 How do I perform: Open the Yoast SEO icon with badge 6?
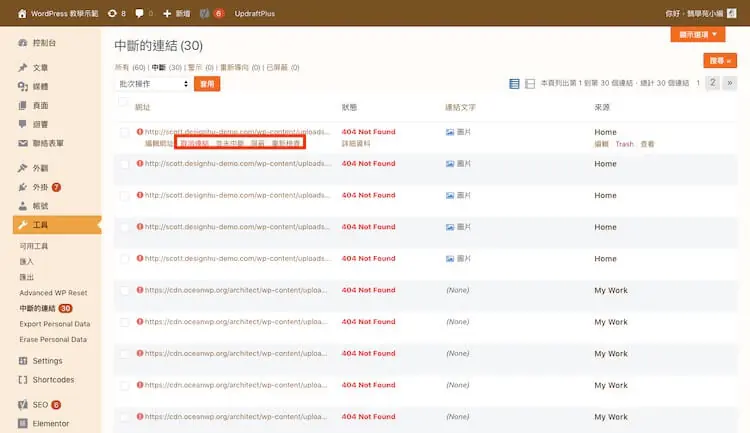[205, 13]
